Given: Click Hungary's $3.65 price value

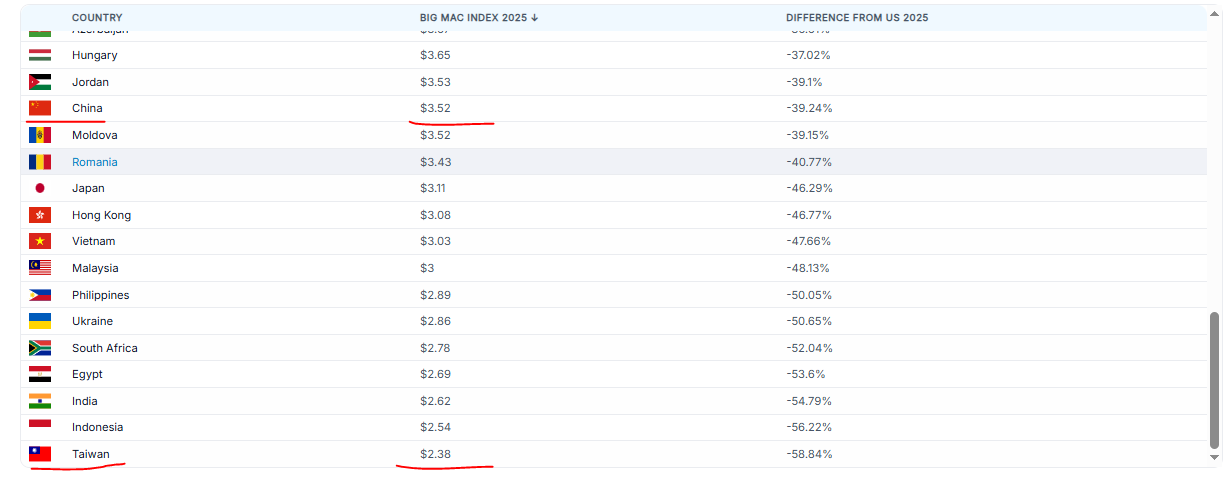Looking at the screenshot, I should click(435, 55).
